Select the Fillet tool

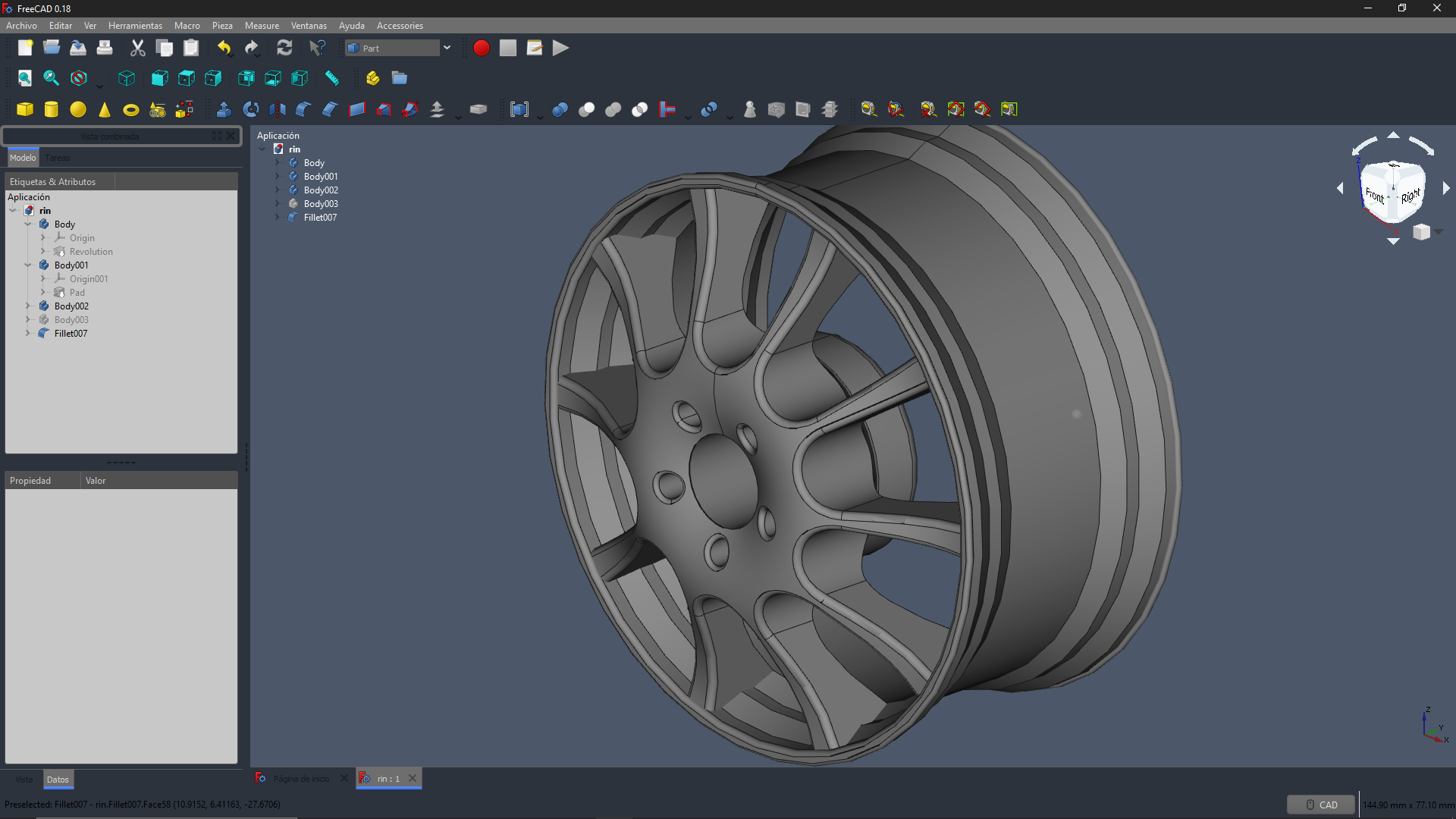point(303,109)
